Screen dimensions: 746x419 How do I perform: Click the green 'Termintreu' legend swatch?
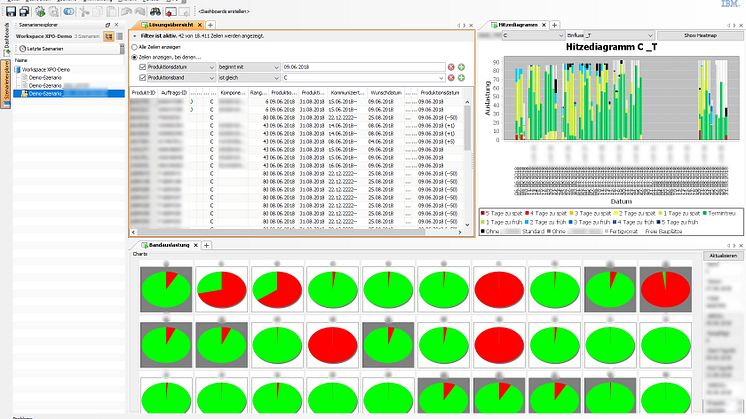(x=704, y=214)
